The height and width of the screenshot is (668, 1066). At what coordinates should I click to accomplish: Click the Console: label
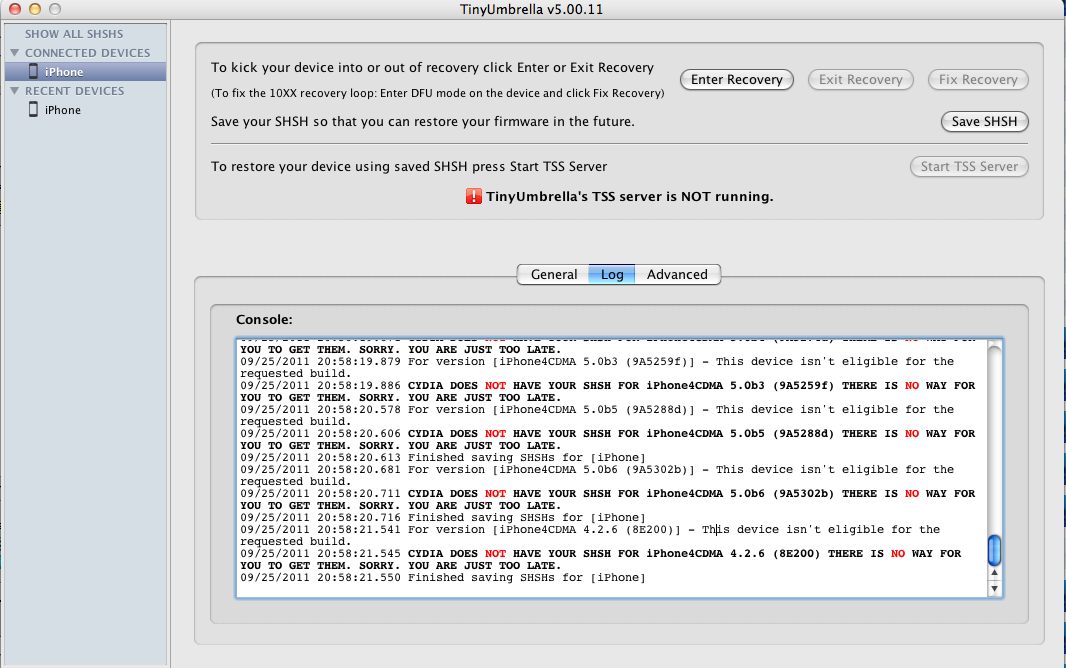(264, 319)
